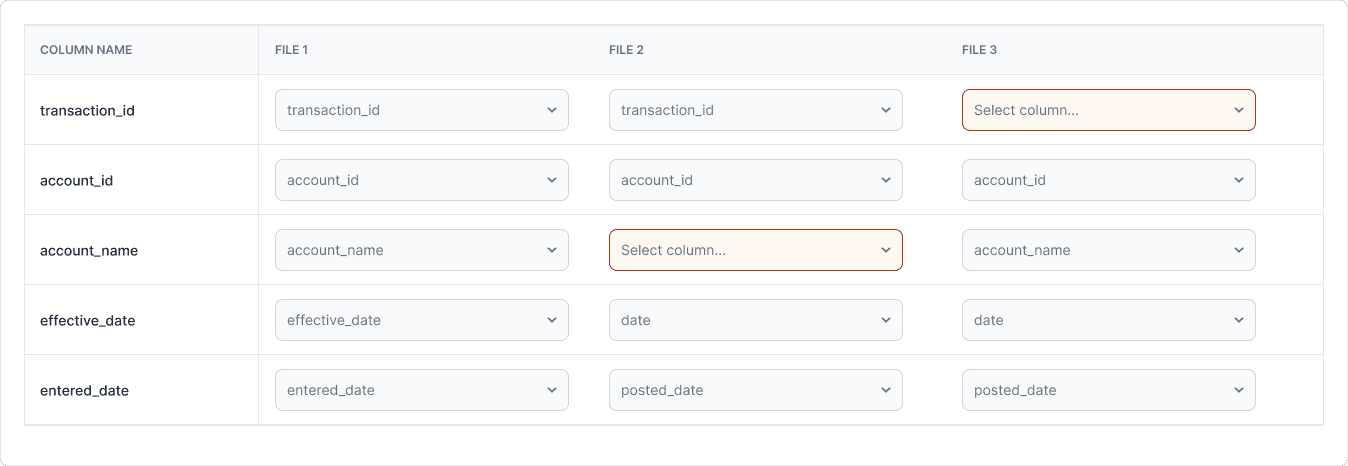Expand File 3 posted_date dropdown

1108,390
